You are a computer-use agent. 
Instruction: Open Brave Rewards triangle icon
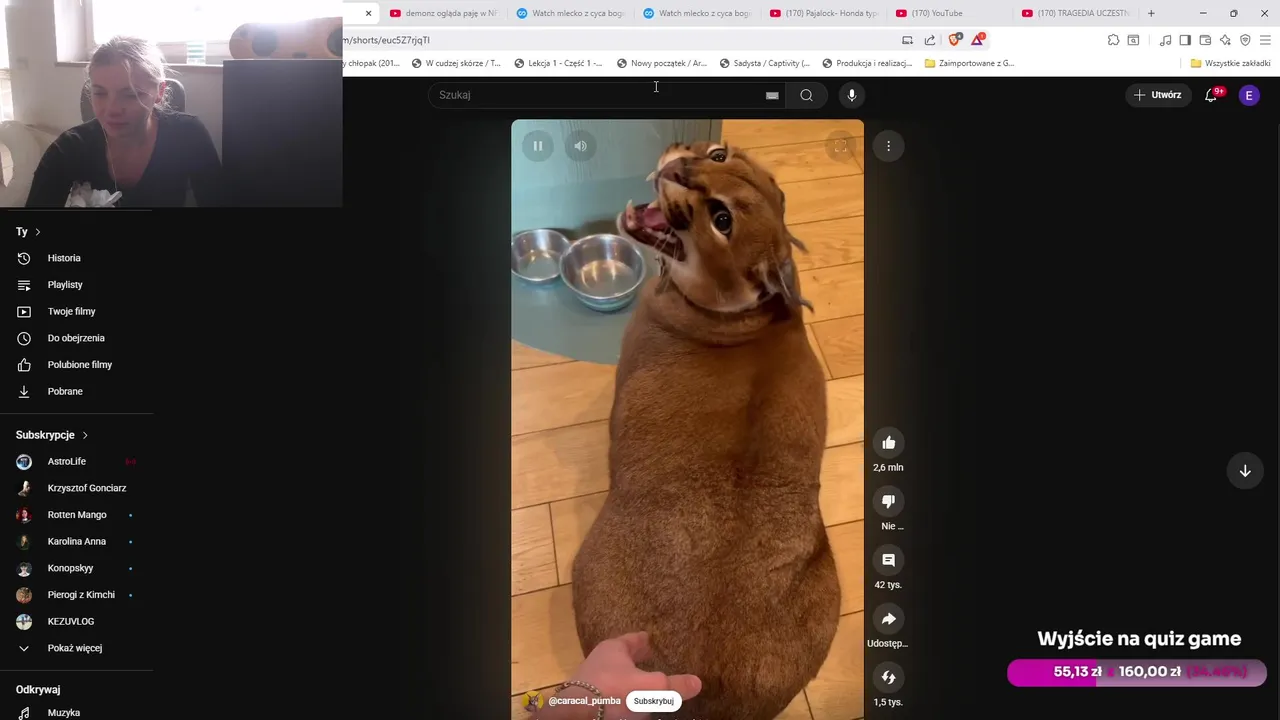click(977, 40)
